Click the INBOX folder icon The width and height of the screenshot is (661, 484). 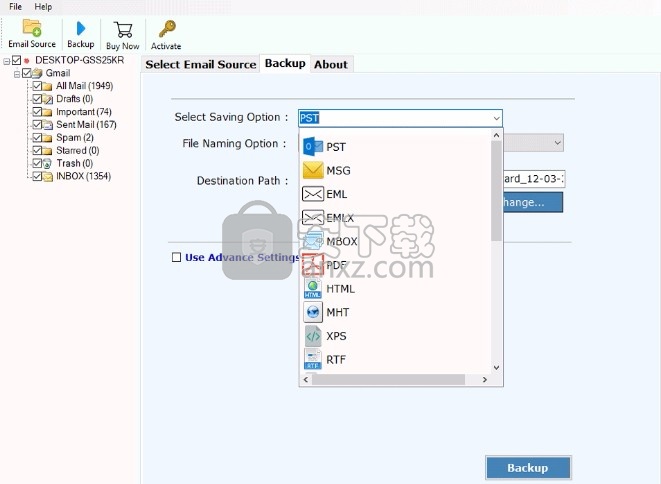tap(47, 177)
